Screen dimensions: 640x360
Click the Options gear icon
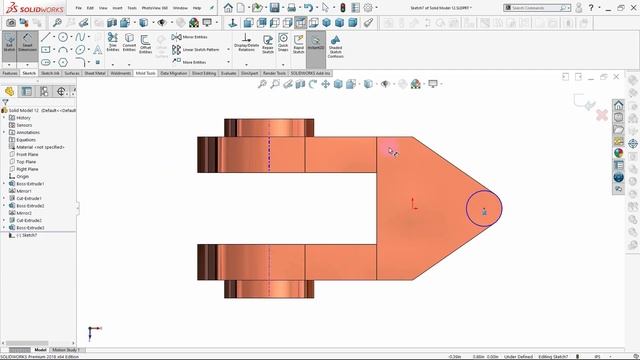tap(368, 7)
